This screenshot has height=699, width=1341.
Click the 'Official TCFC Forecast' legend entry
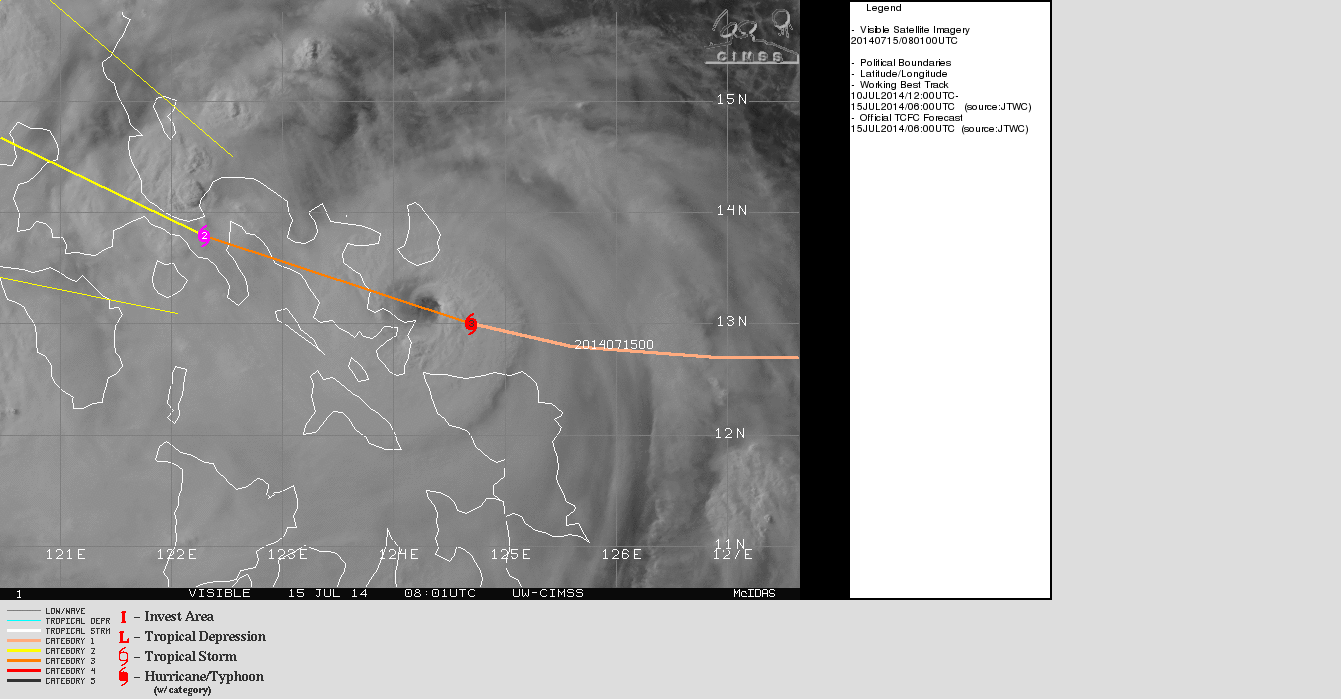click(x=912, y=118)
